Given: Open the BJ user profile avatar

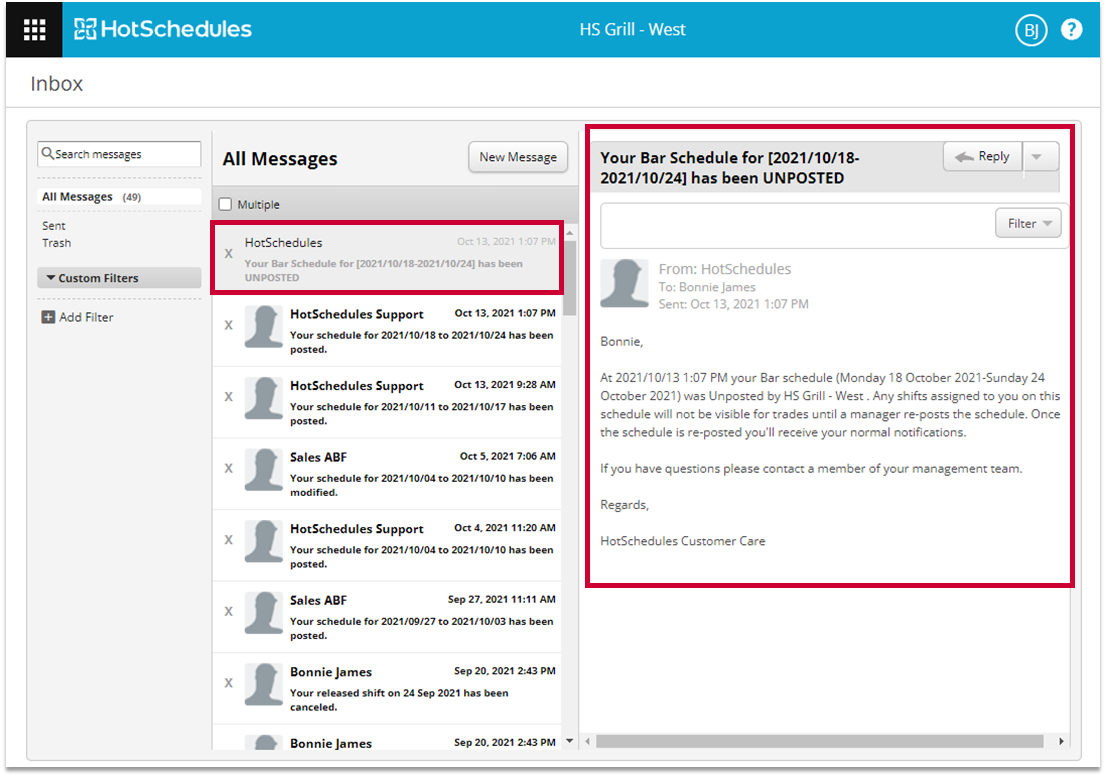Looking at the screenshot, I should click(1030, 30).
